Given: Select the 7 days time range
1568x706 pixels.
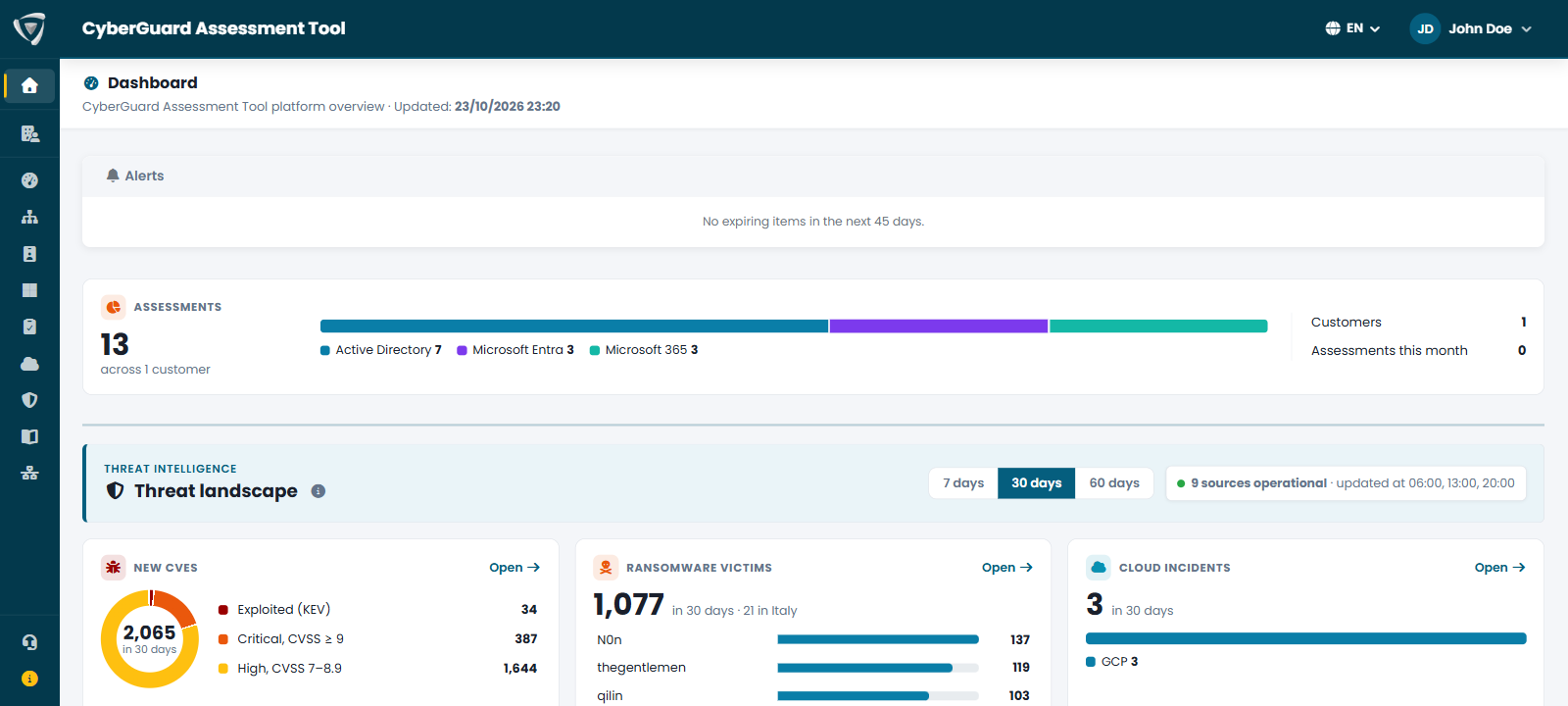Looking at the screenshot, I should [x=963, y=482].
